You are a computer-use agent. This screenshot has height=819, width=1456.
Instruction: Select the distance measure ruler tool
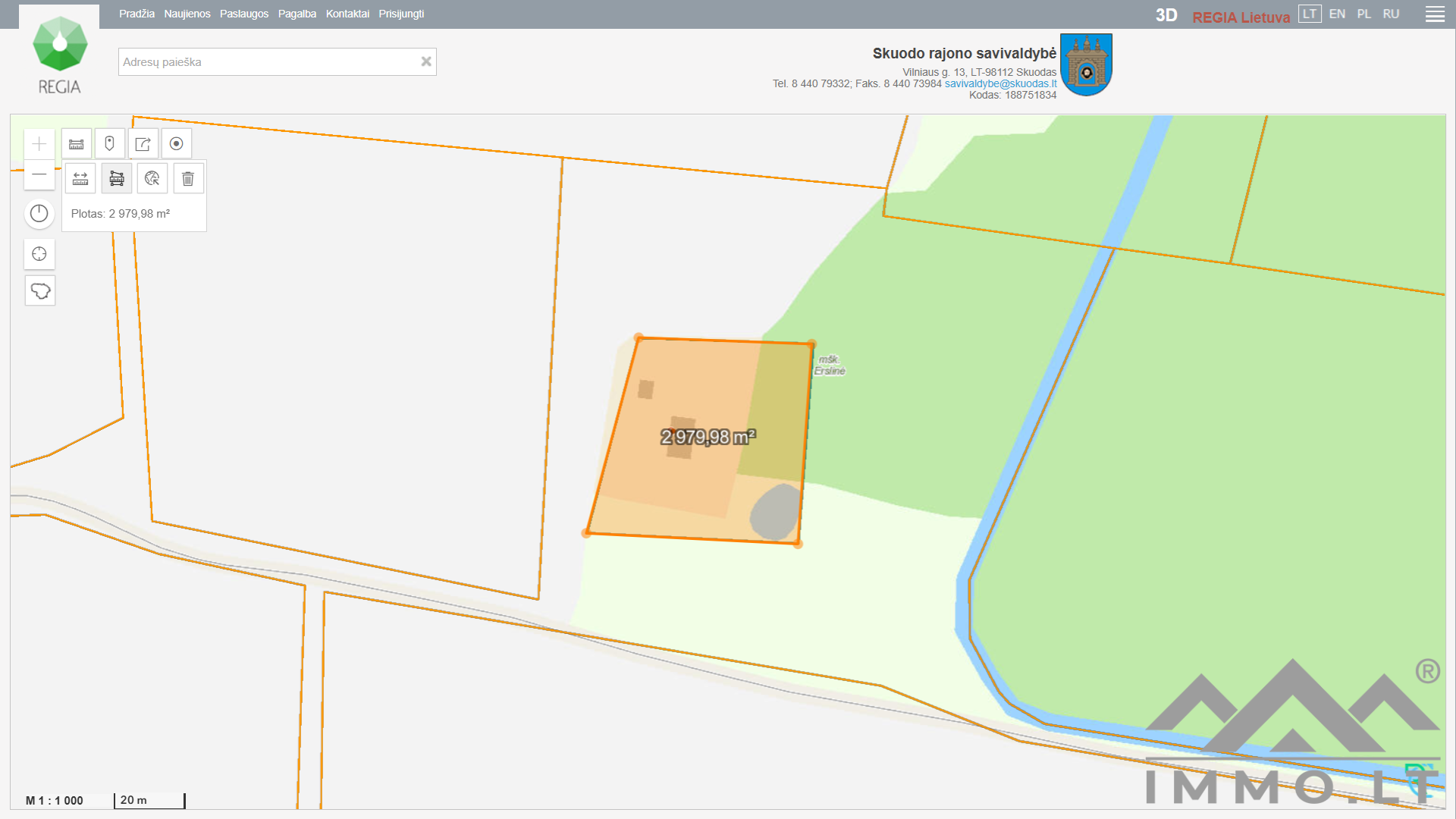point(80,179)
